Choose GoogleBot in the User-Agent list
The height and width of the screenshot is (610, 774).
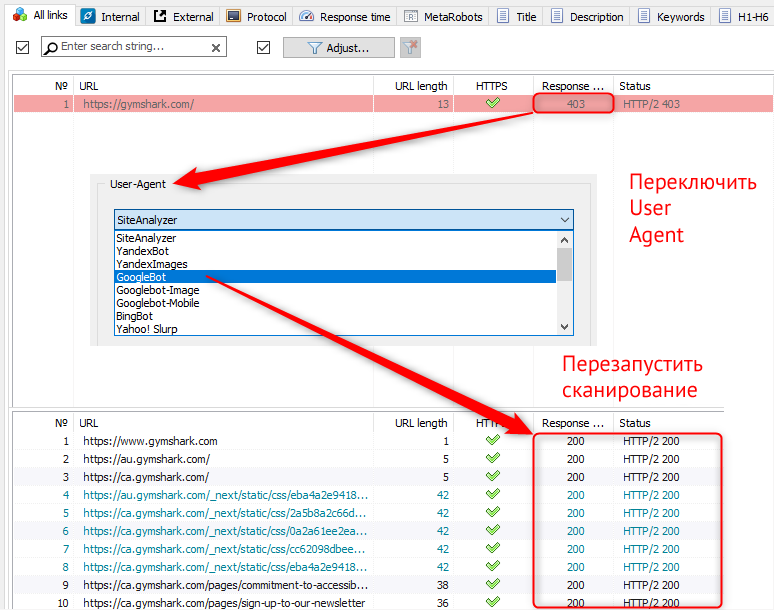pos(335,277)
